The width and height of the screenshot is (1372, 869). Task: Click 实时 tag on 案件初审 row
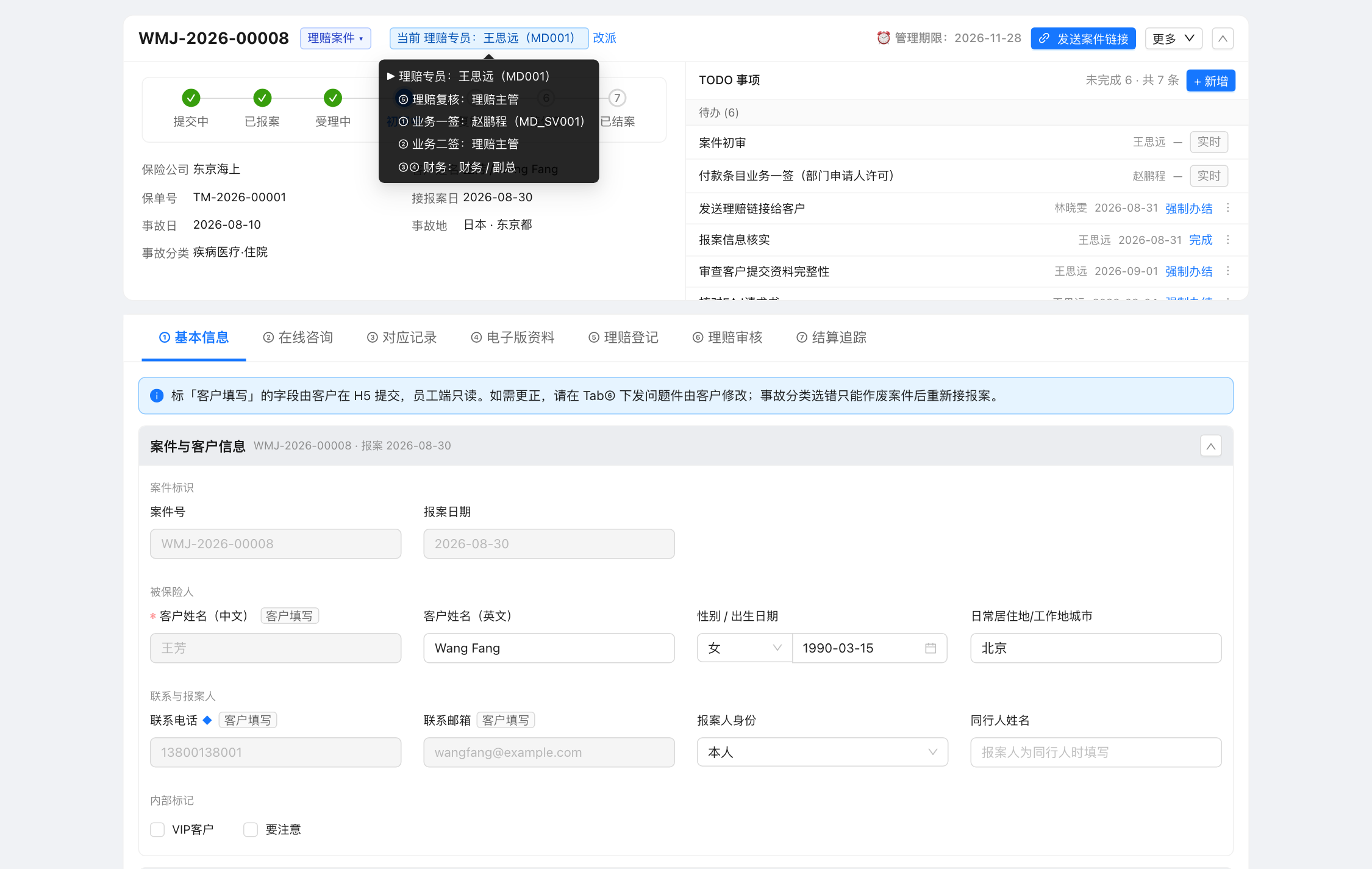1209,142
